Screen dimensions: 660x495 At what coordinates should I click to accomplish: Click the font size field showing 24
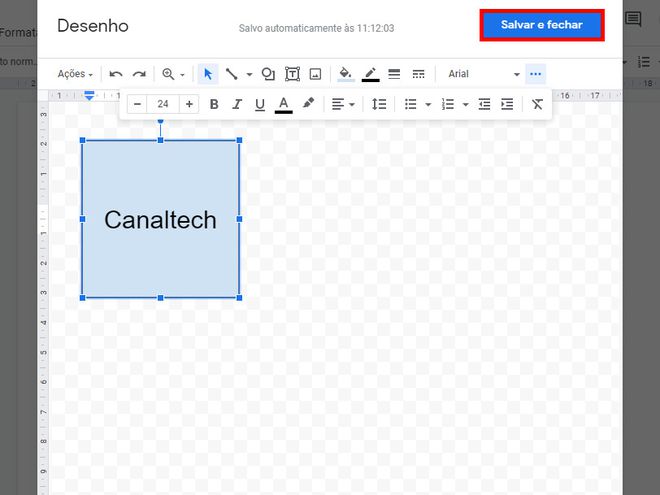click(x=163, y=104)
